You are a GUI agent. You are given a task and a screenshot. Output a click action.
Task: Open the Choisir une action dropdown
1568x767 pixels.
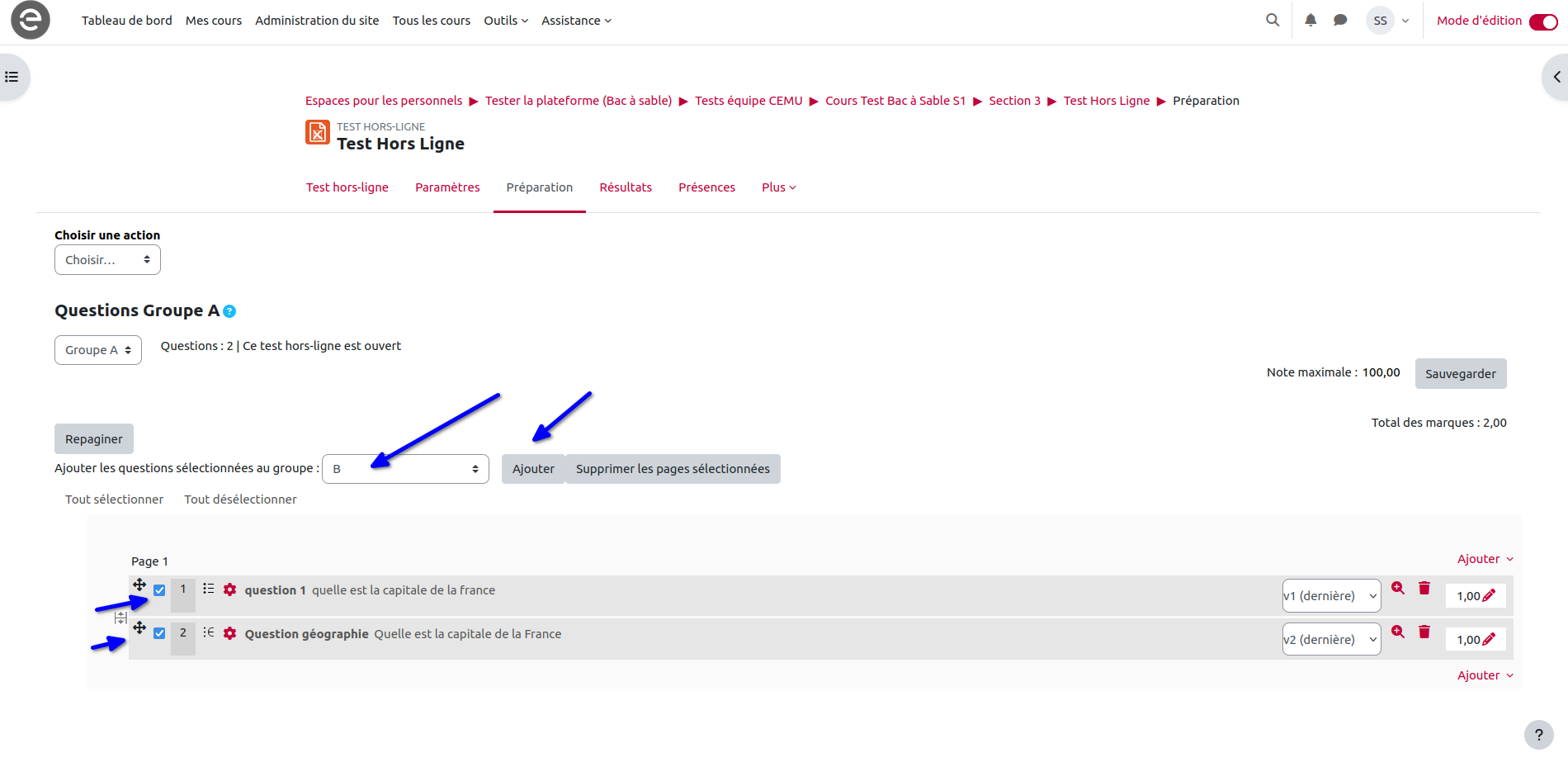coord(107,260)
